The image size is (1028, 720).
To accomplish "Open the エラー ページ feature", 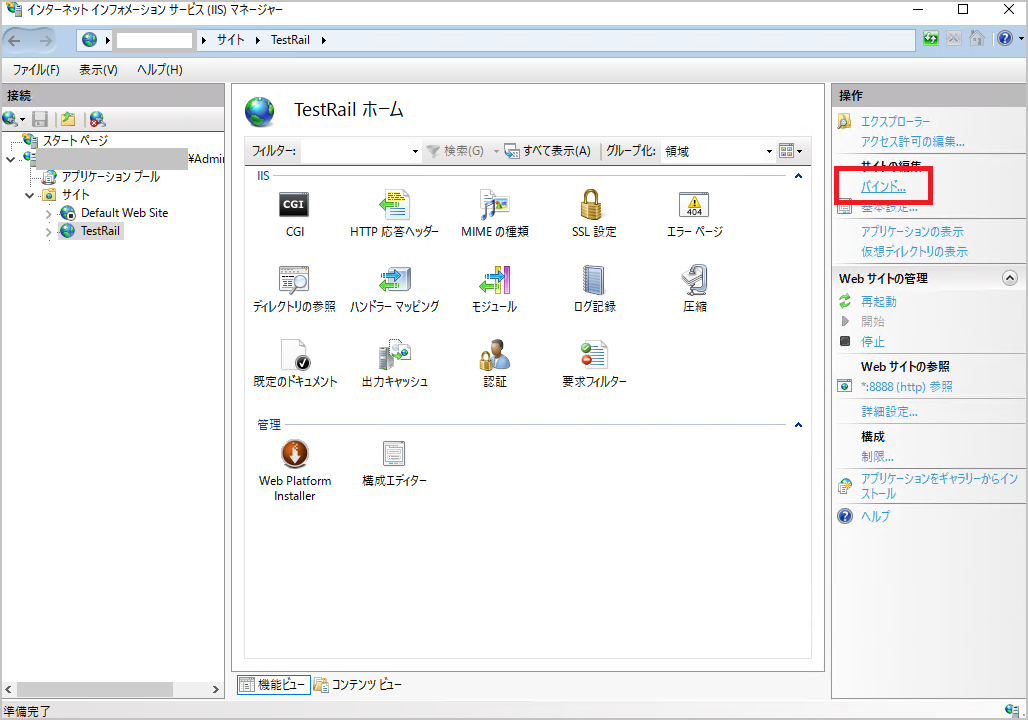I will pos(694,206).
